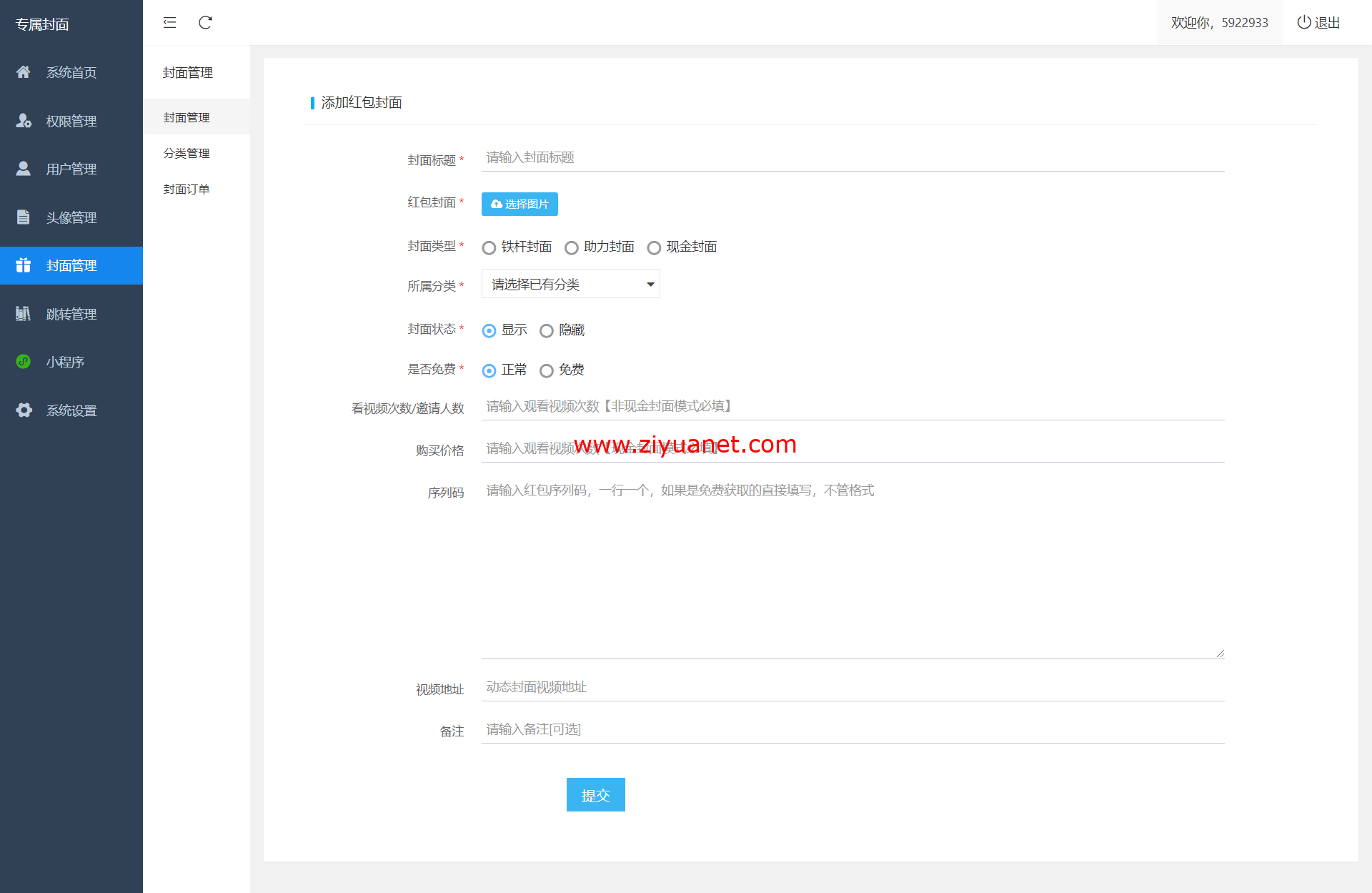
Task: Open the 请选择已有分类 dropdown
Action: (x=571, y=285)
